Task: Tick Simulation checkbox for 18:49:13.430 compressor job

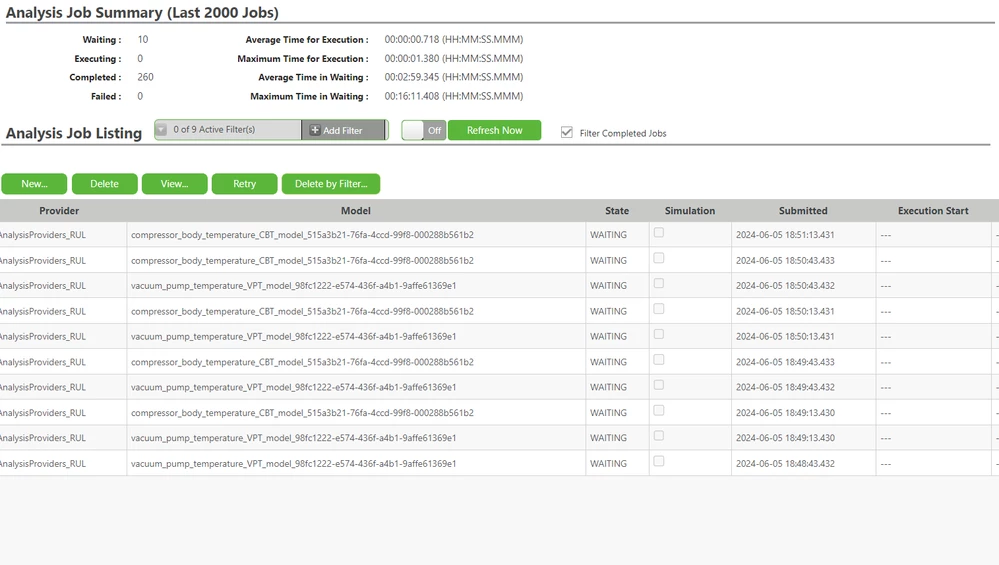Action: [x=659, y=411]
